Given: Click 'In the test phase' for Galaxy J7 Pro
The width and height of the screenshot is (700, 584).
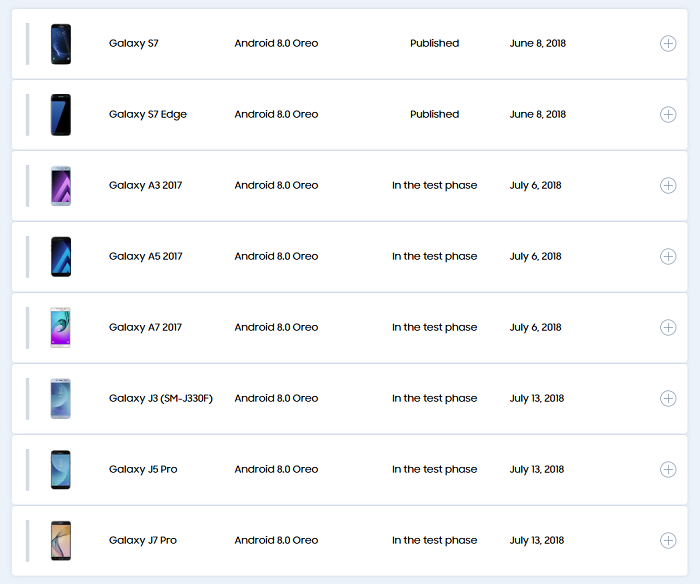Looking at the screenshot, I should click(x=434, y=540).
